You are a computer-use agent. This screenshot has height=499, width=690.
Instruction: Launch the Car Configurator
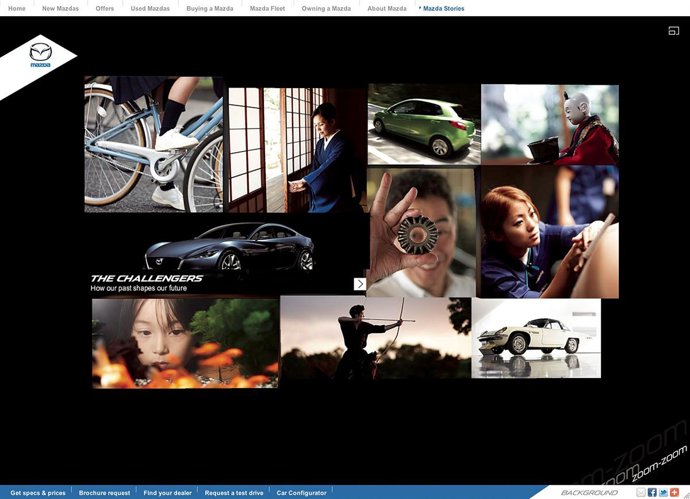pyautogui.click(x=302, y=493)
